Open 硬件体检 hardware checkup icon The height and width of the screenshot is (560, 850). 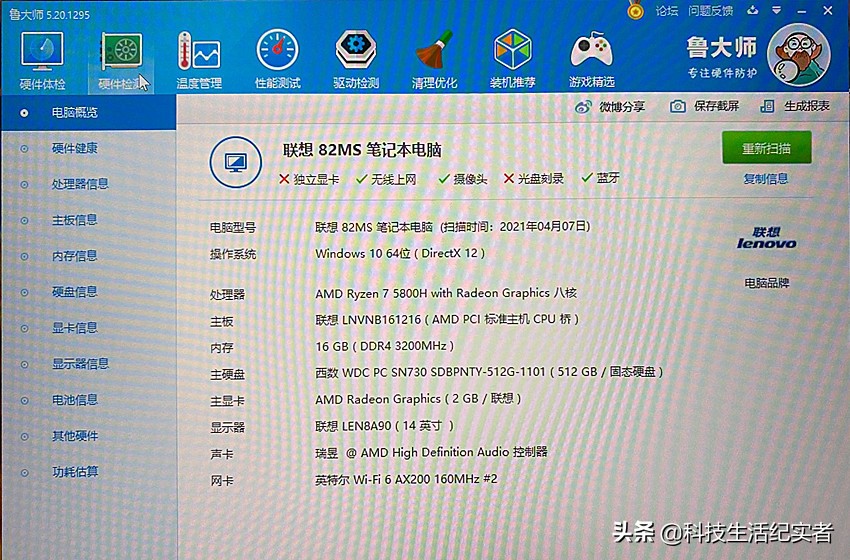42,61
